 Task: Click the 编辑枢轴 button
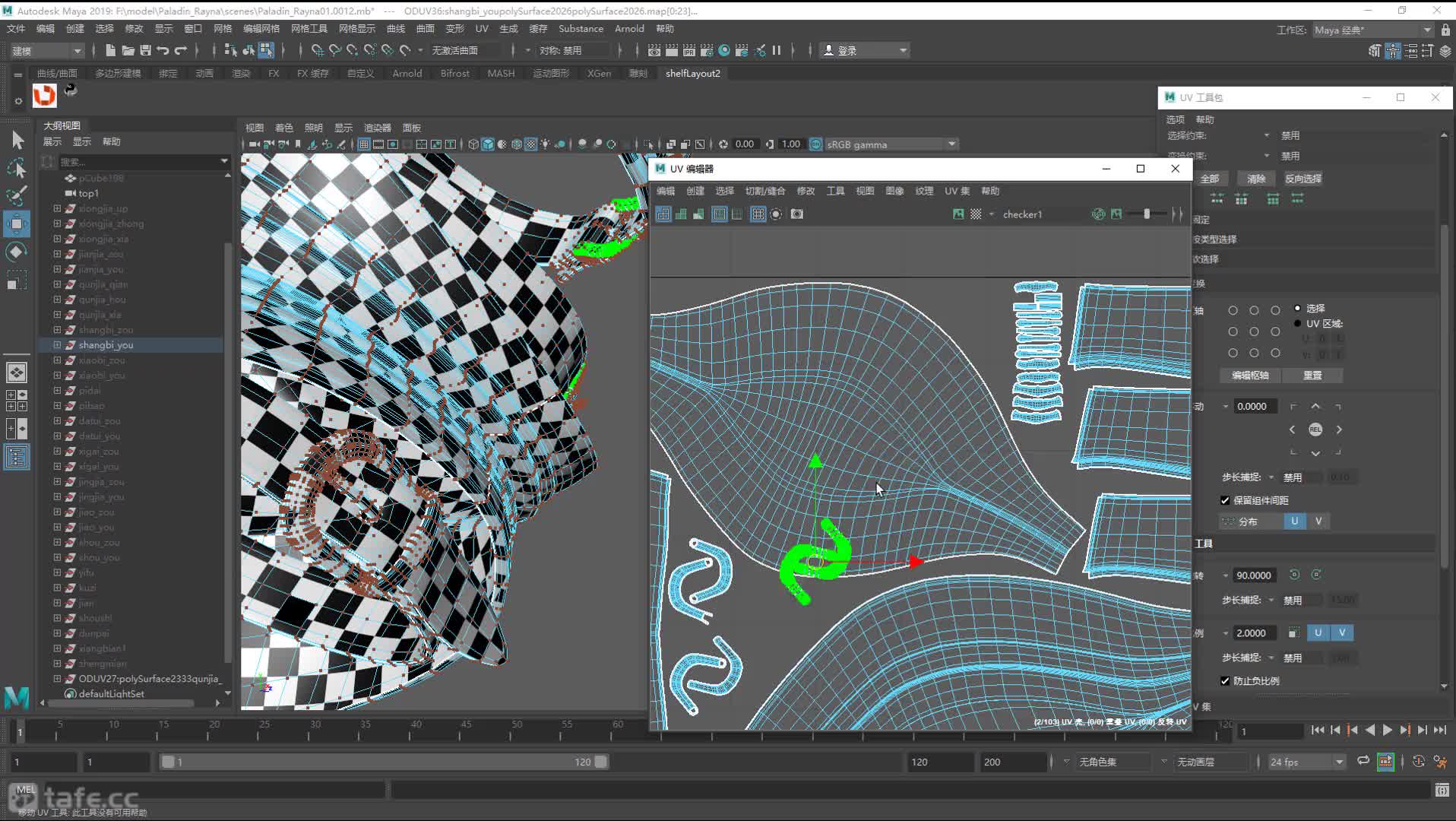[1250, 376]
